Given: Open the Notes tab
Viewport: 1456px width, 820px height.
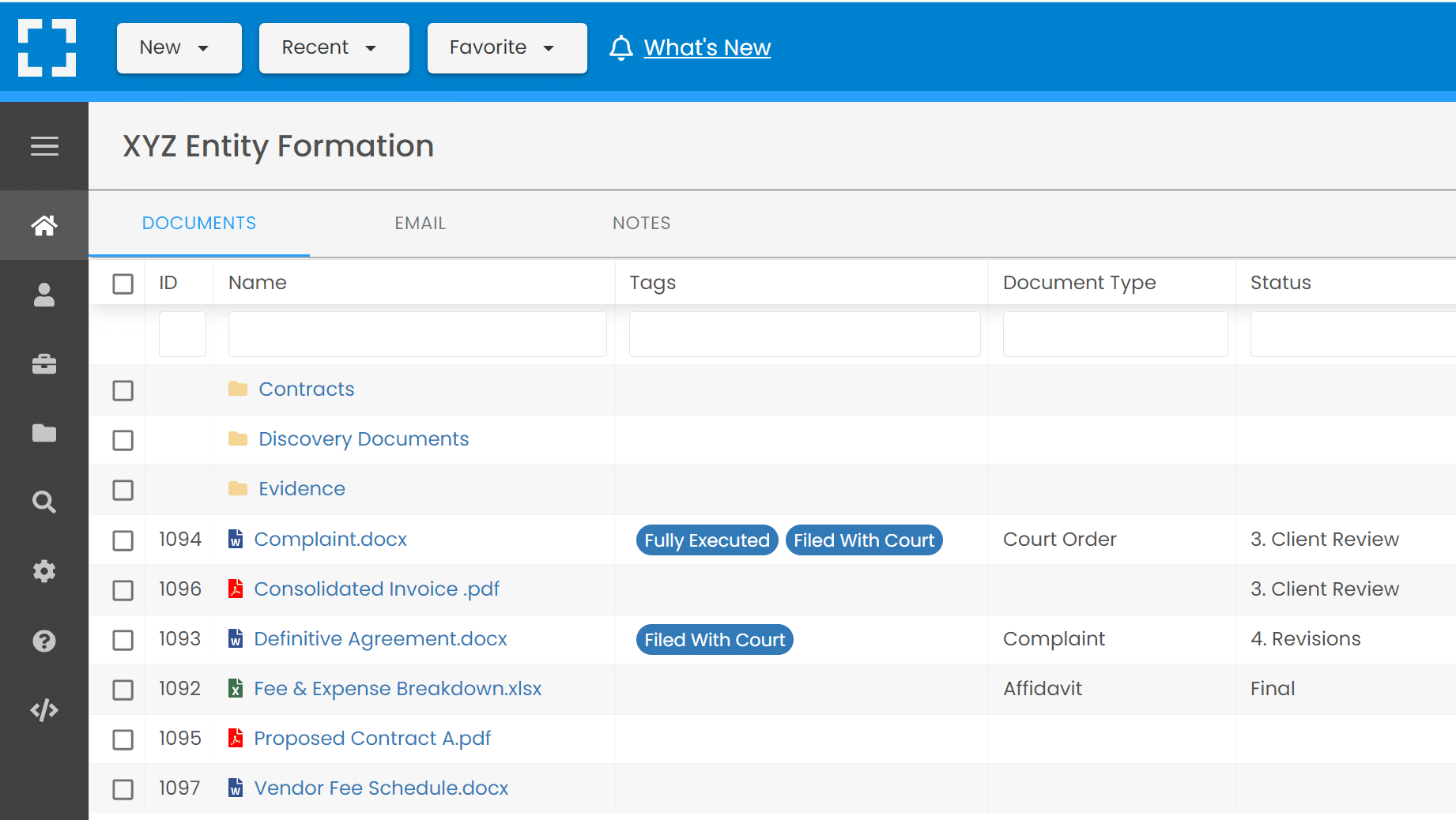Looking at the screenshot, I should 641,223.
